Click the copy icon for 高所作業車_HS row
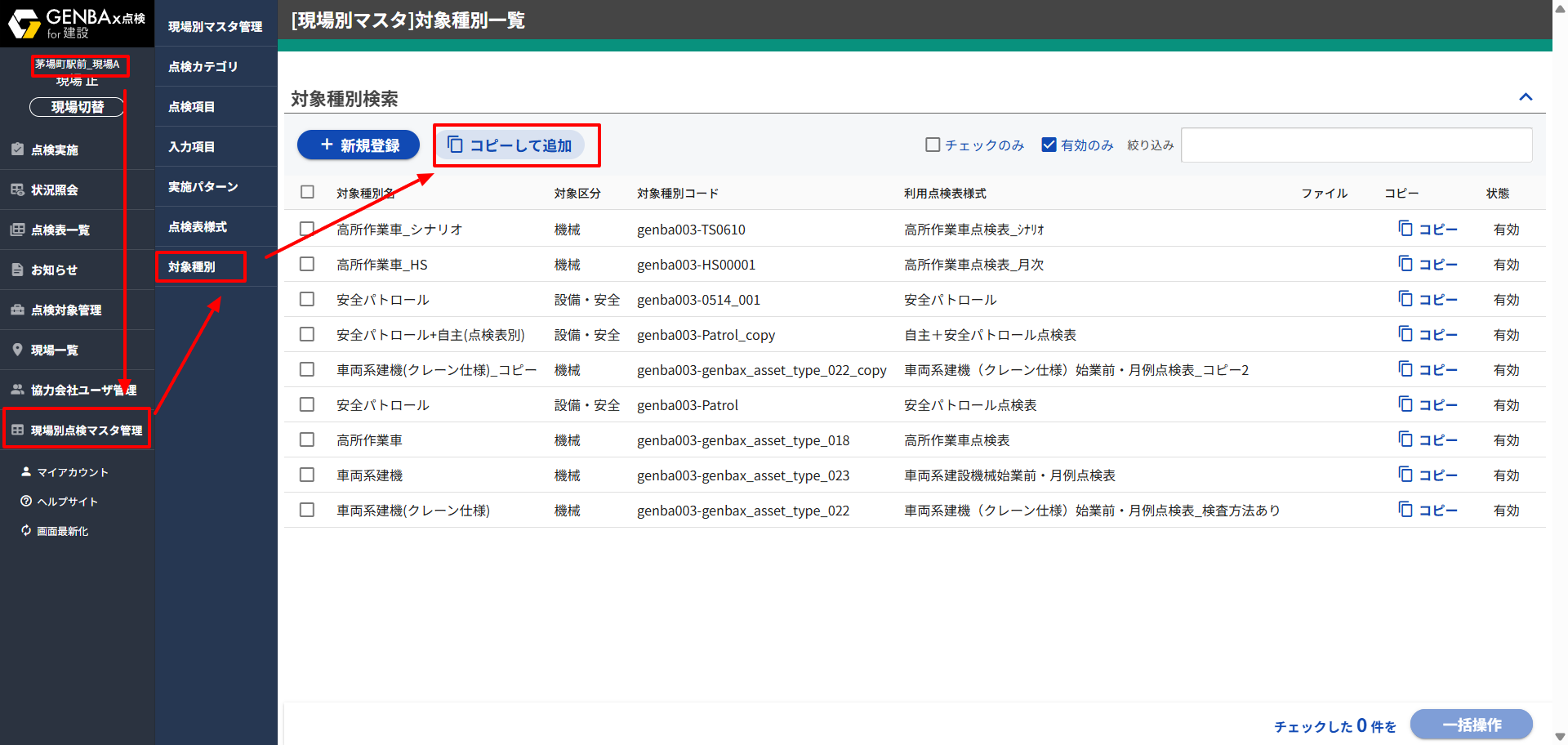The height and width of the screenshot is (745, 1568). [x=1405, y=264]
